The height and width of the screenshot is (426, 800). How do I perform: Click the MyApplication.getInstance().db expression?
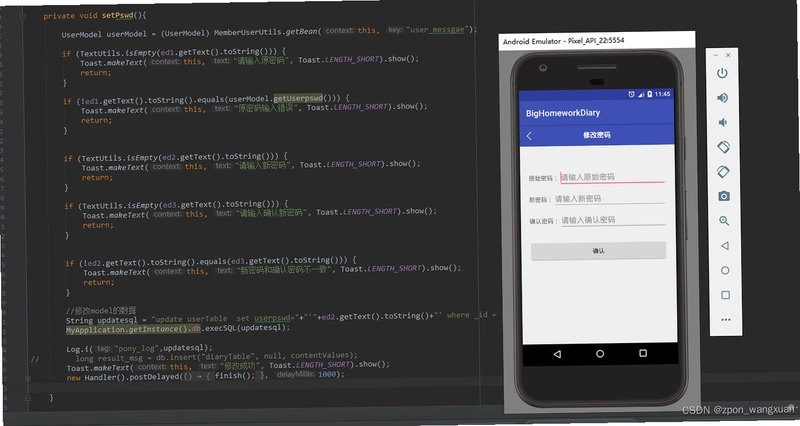tap(133, 330)
